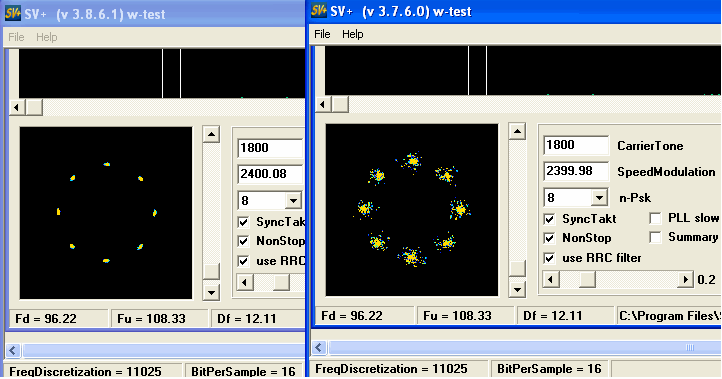Click up arrow beside left constellation display
Image resolution: width=722 pixels, height=379 pixels.
(211, 134)
